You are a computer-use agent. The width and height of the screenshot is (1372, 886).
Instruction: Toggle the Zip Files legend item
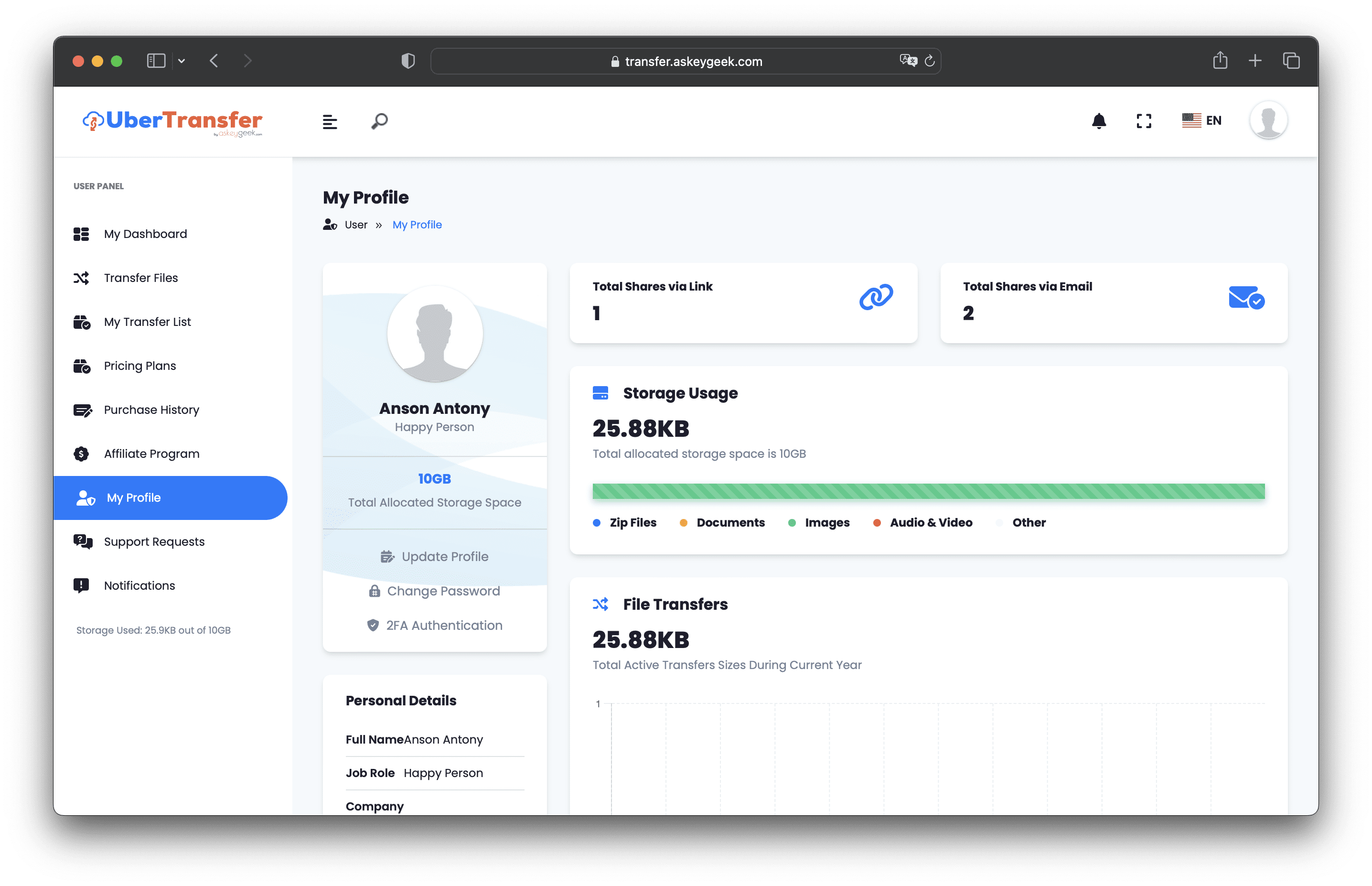coord(626,522)
